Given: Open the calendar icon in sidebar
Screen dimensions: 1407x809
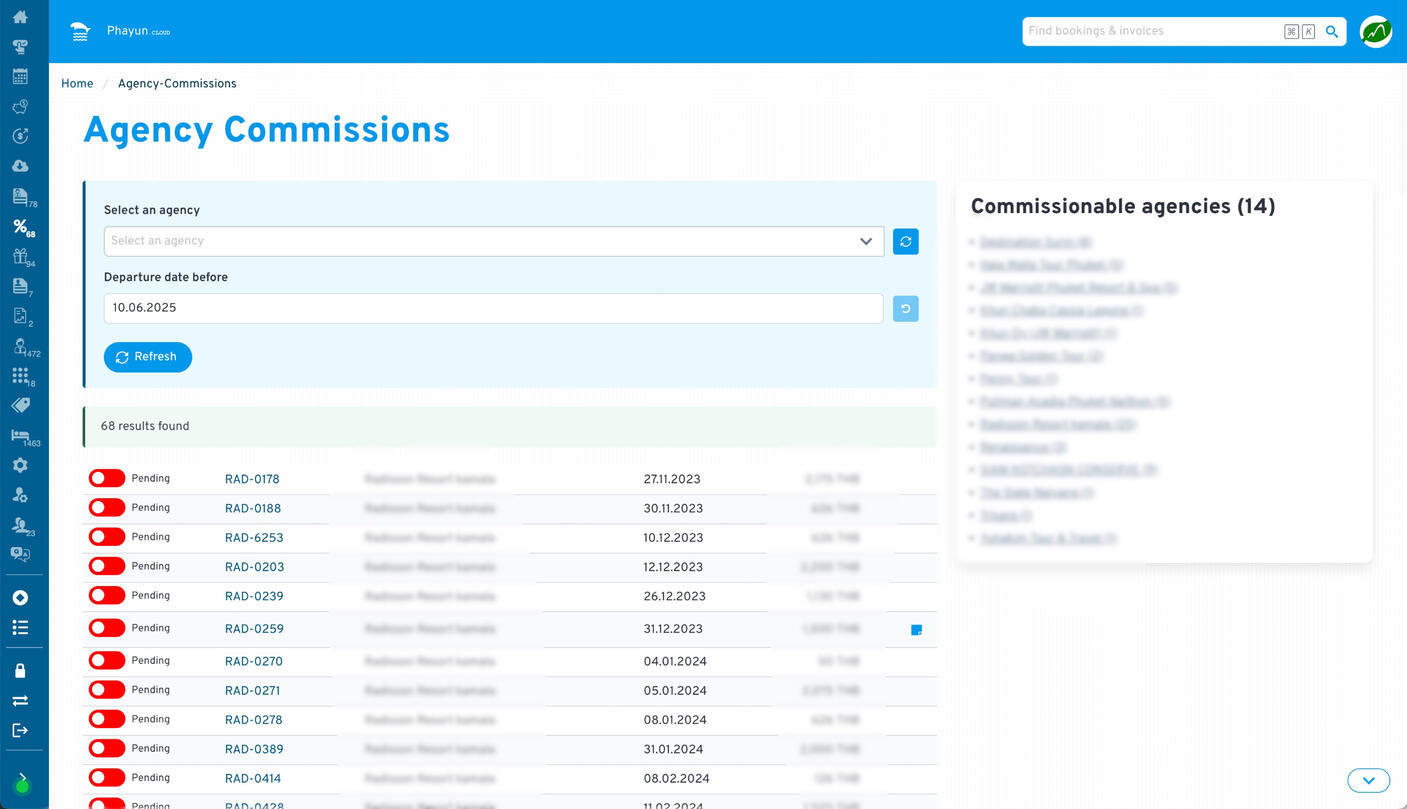Looking at the screenshot, I should (x=20, y=77).
